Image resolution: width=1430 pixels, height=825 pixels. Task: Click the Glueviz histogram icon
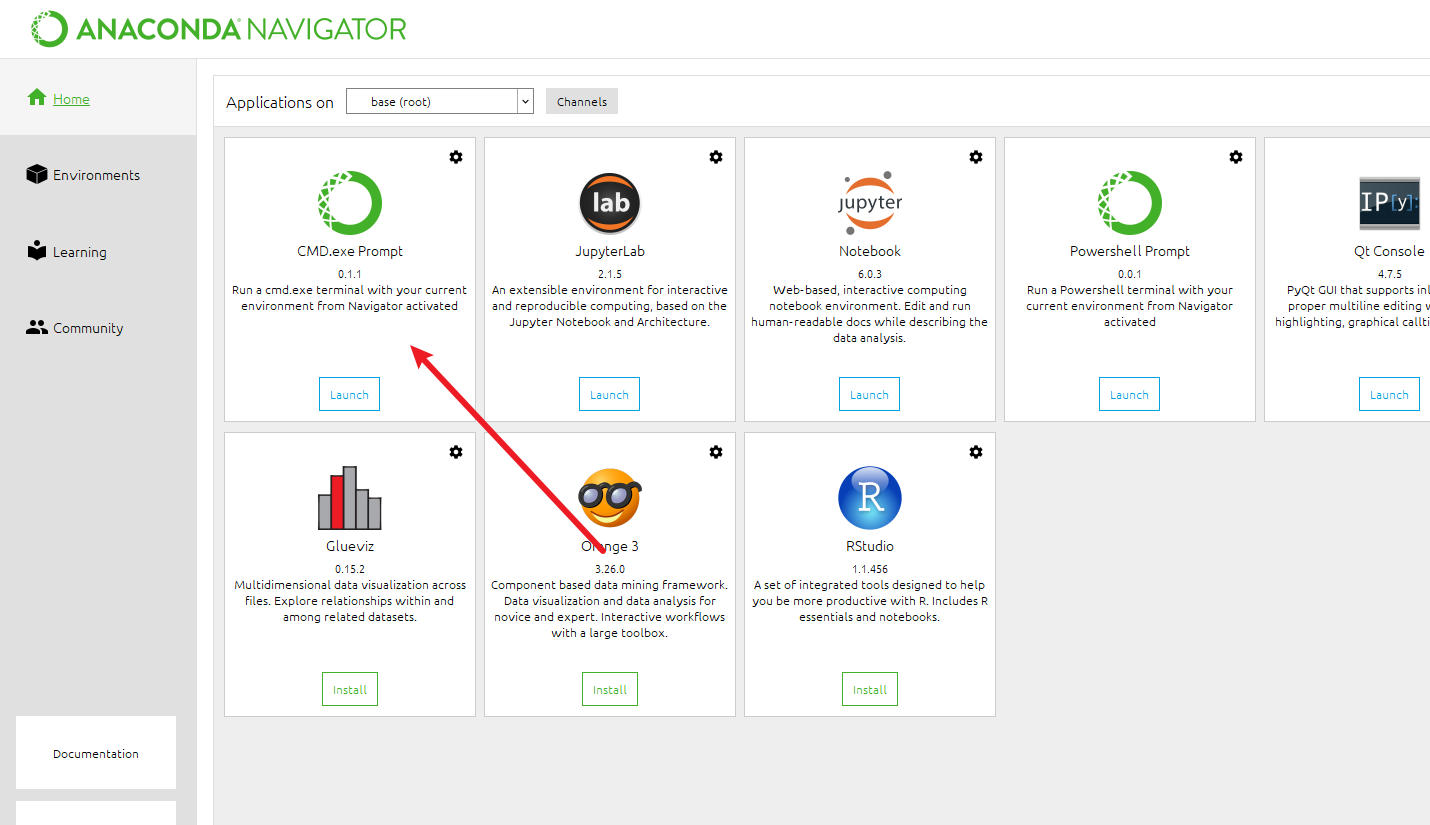click(350, 497)
